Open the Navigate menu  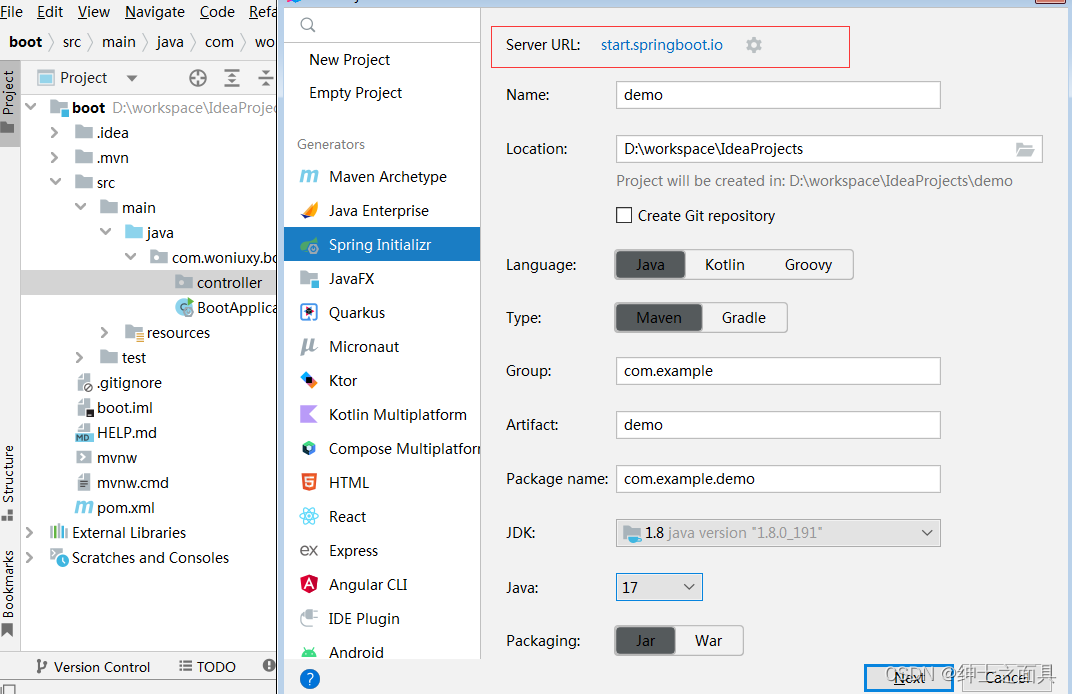155,12
